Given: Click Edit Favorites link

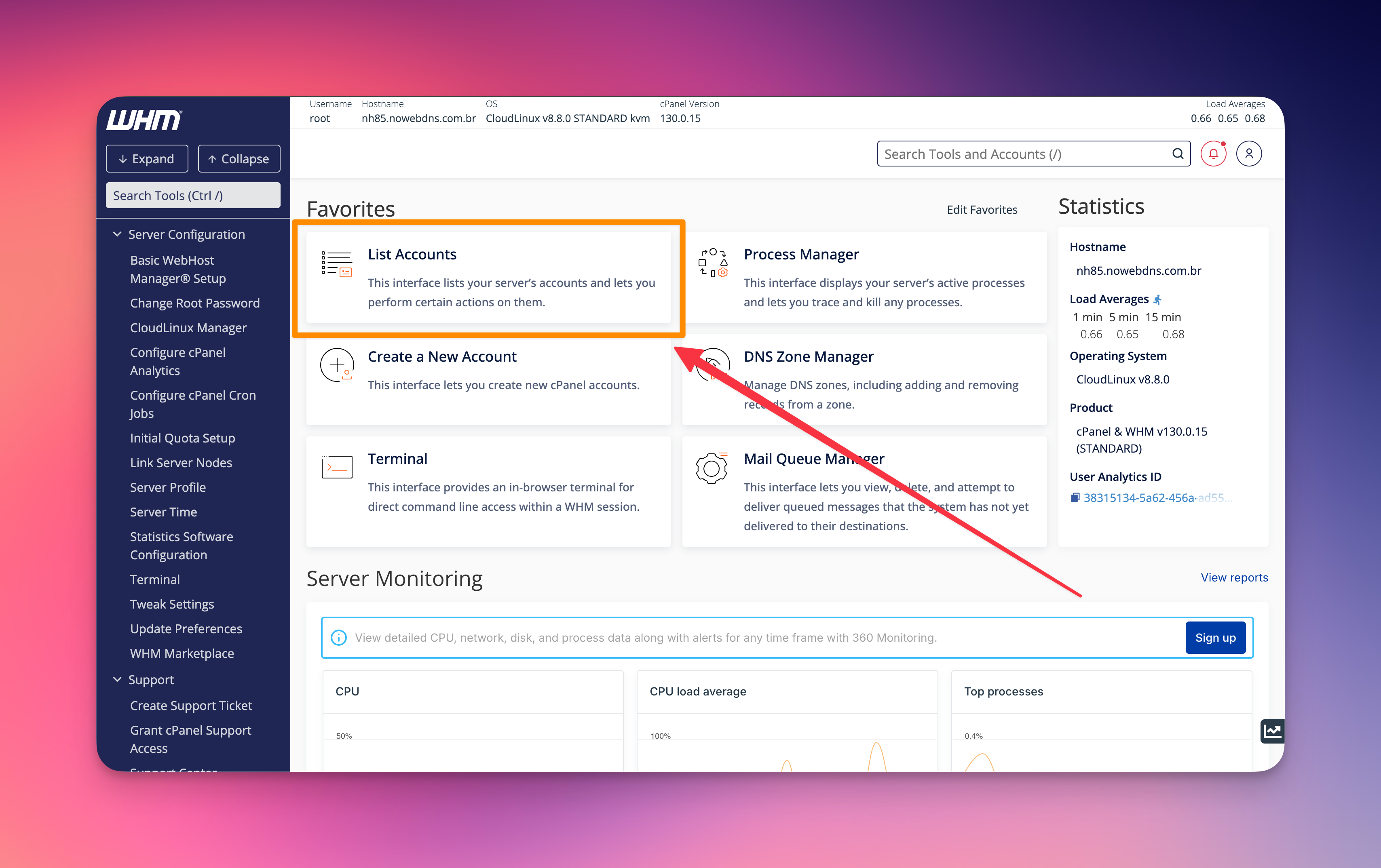Looking at the screenshot, I should (981, 210).
